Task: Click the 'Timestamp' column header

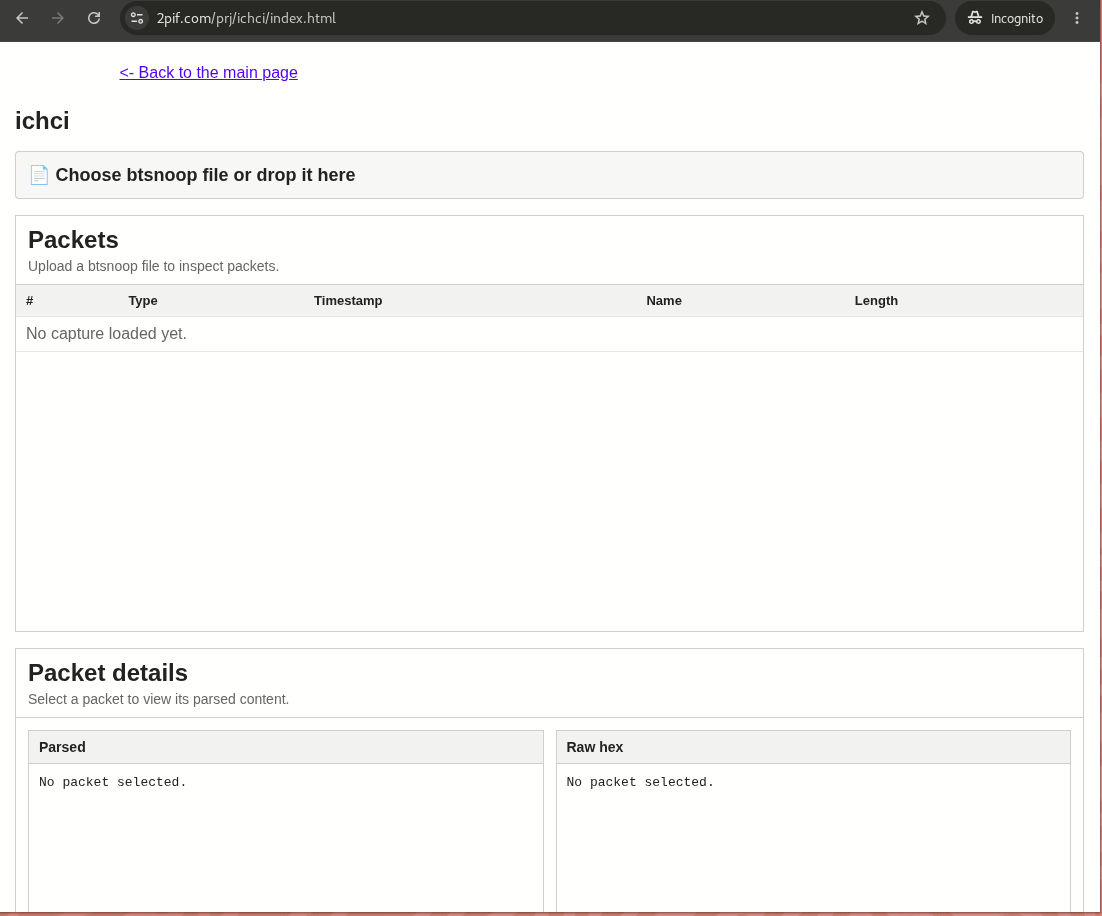Action: tap(348, 301)
